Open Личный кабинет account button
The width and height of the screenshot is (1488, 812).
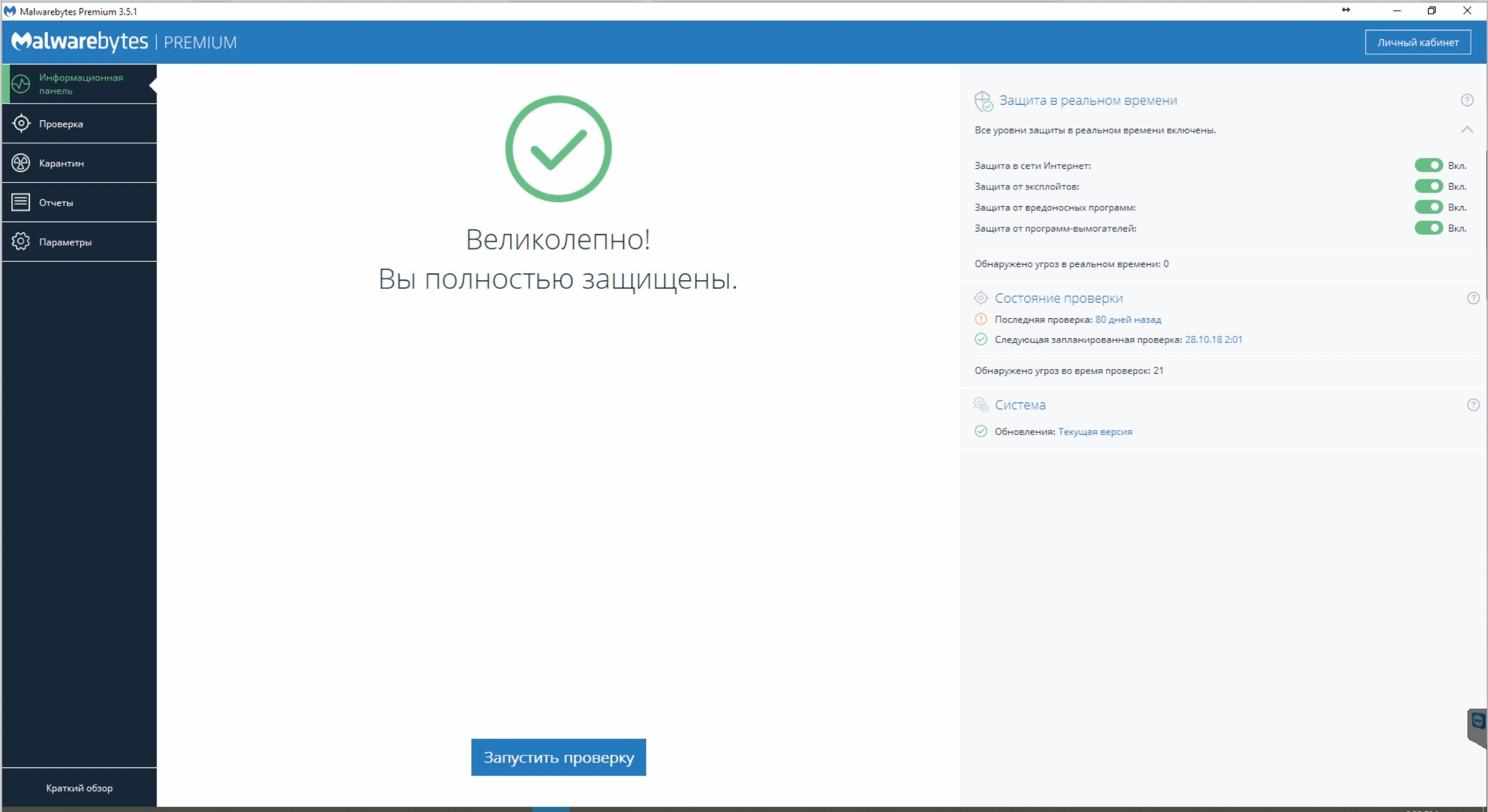point(1417,42)
